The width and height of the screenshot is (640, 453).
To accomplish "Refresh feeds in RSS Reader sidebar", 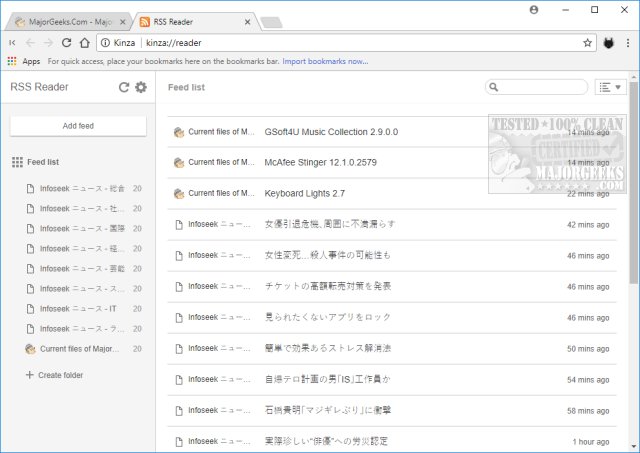I will (124, 87).
